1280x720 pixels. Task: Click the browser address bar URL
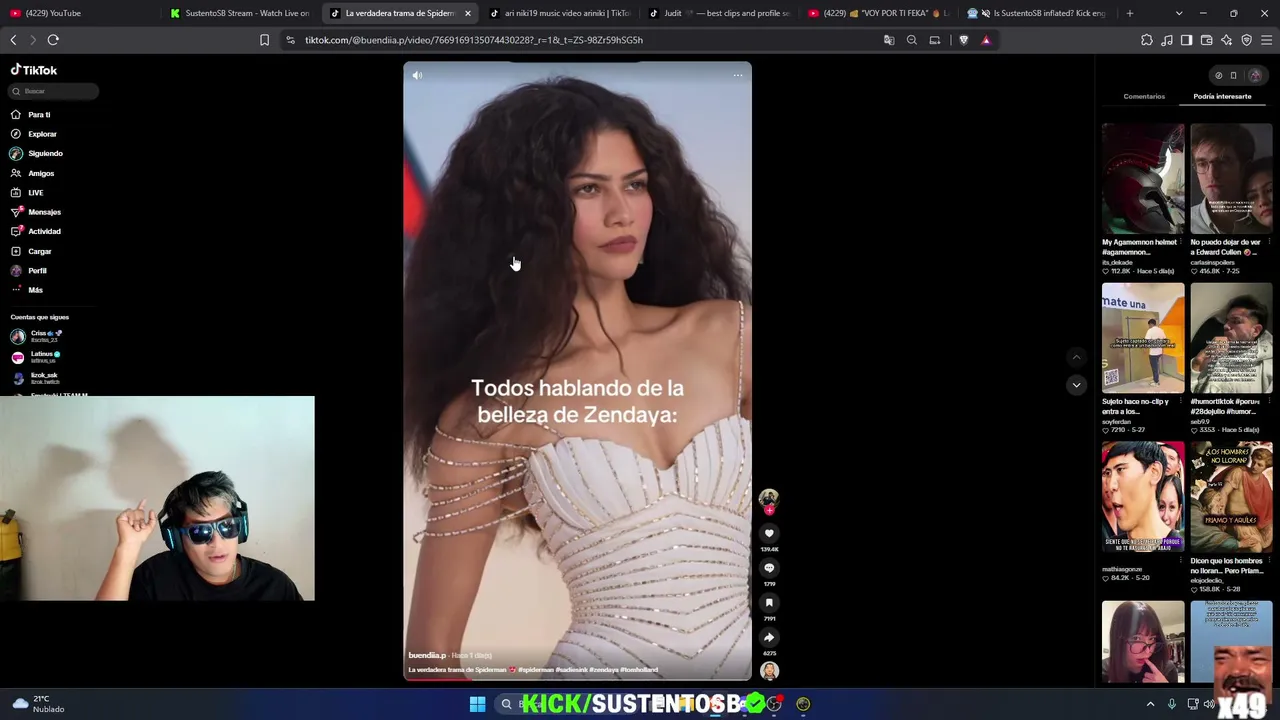474,40
